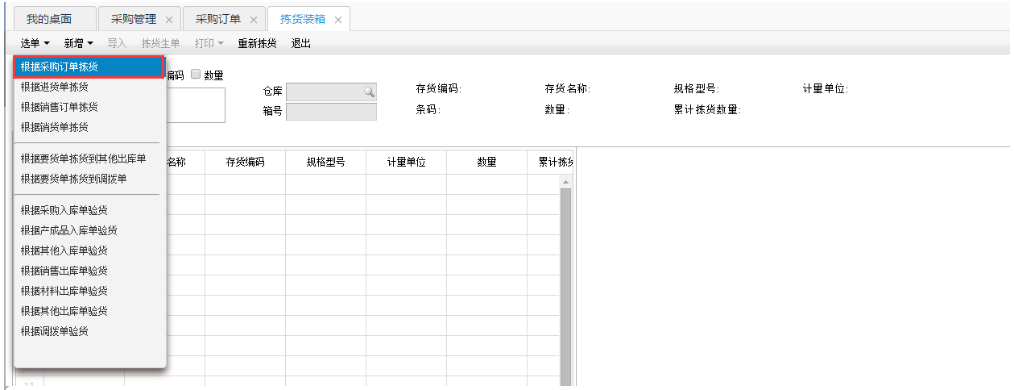Click the 重新拣货 toolbar button
Viewport: 1014px width, 390px height.
pyautogui.click(x=257, y=43)
